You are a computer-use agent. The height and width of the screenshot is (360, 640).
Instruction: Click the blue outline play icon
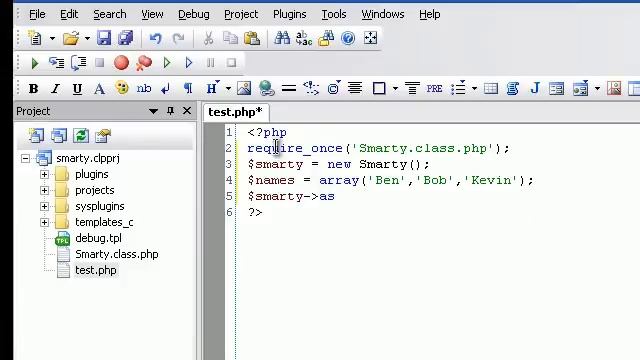[189, 63]
